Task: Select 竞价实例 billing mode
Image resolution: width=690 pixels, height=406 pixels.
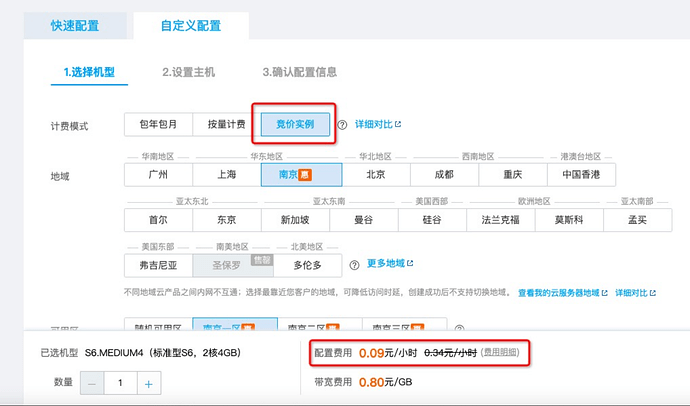Action: [x=295, y=124]
